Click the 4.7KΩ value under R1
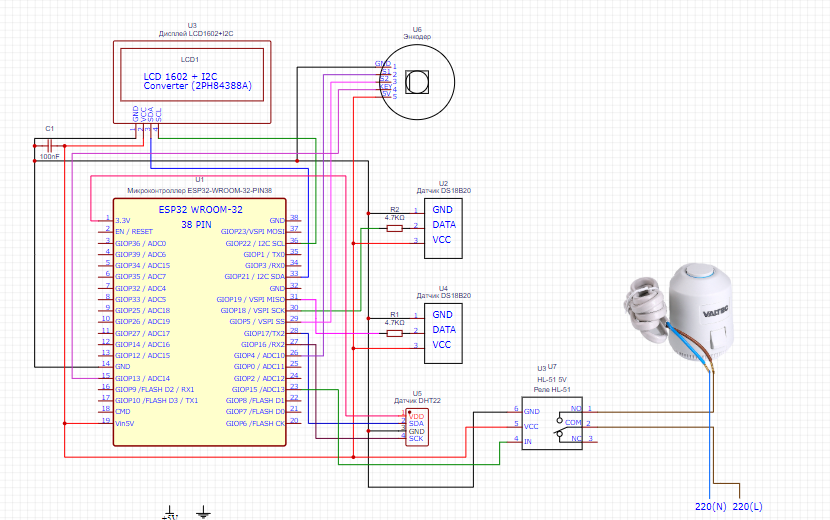Screen dimensions: 830x520 pos(394,322)
